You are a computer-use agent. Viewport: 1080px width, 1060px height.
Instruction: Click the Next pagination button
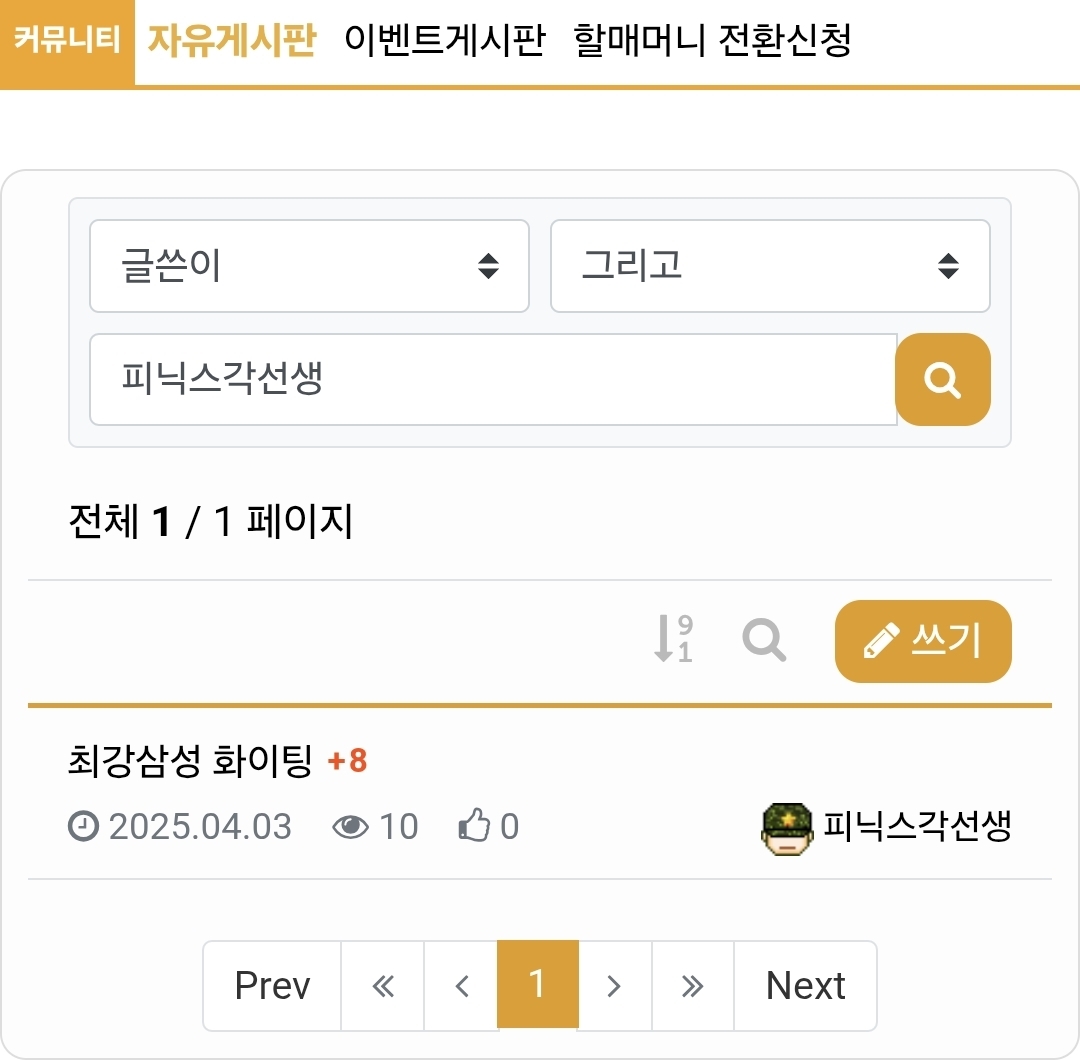805,986
